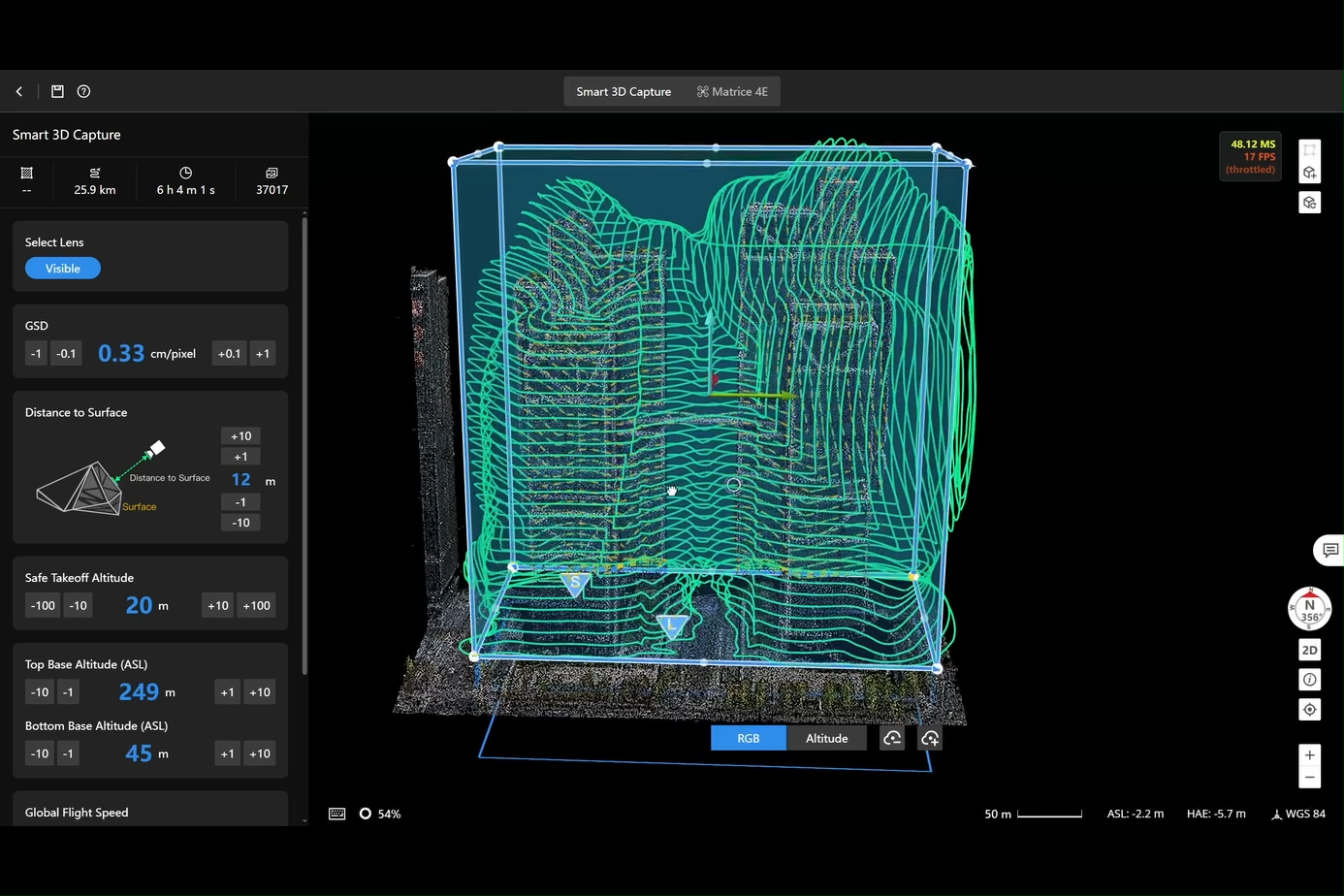The image size is (1344, 896).
Task: Switch to the Matrice 4E tab
Action: click(x=732, y=92)
